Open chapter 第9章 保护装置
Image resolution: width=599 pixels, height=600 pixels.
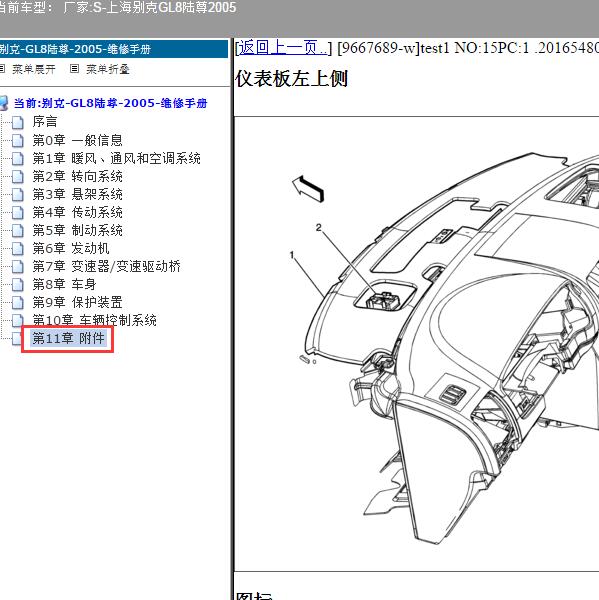click(77, 302)
